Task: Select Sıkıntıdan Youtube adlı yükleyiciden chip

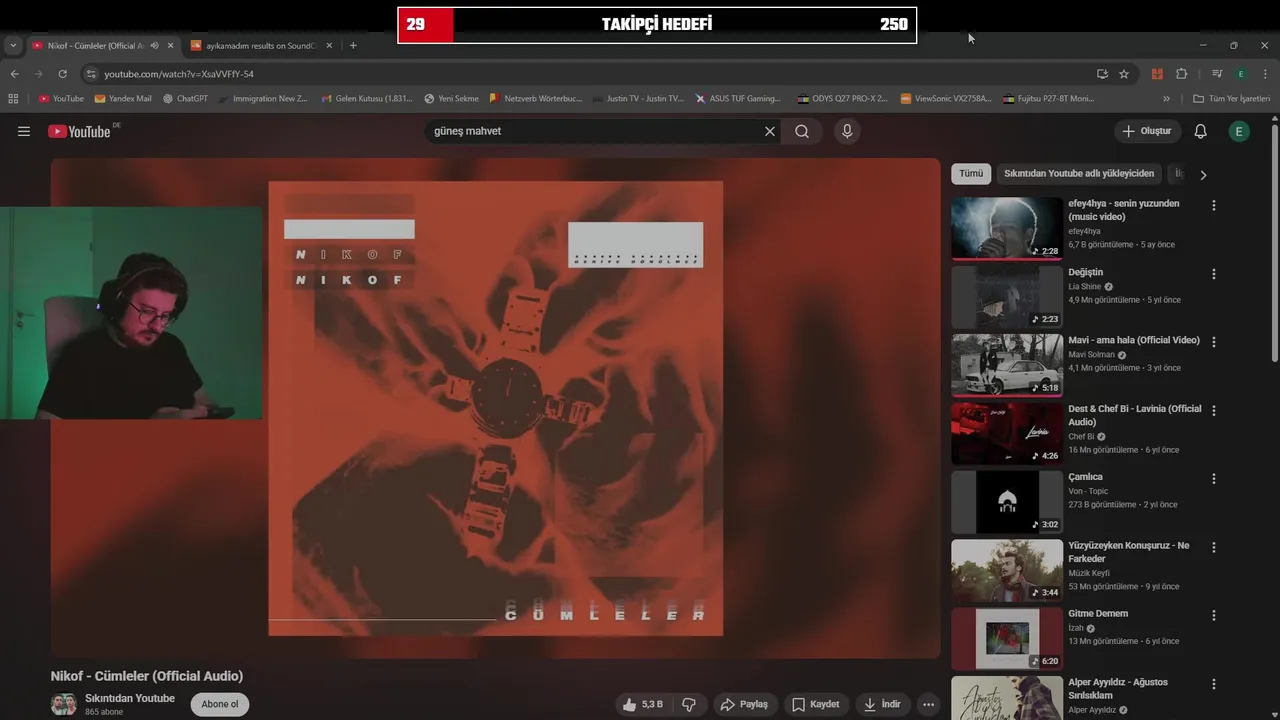Action: point(1079,174)
